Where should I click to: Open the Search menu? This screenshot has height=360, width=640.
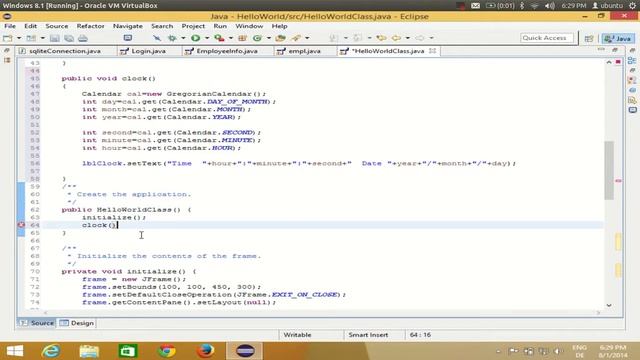pyautogui.click(x=162, y=26)
